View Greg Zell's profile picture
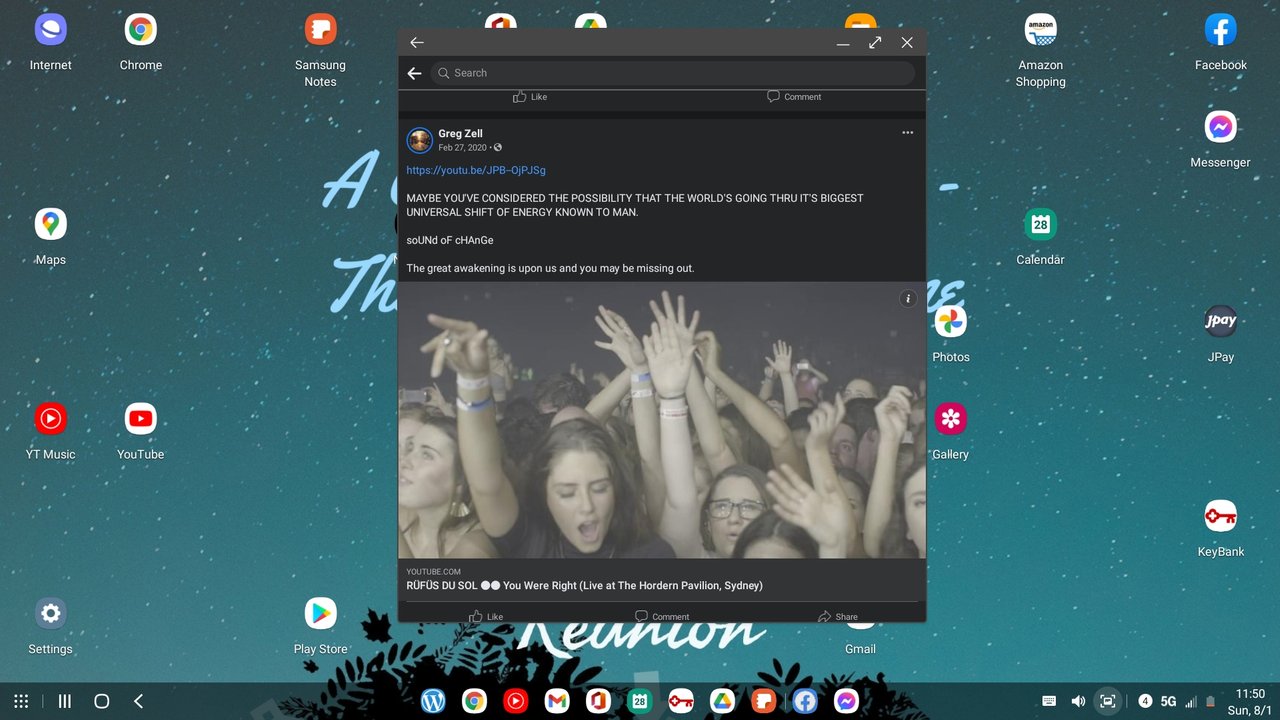This screenshot has width=1280, height=720. tap(420, 140)
